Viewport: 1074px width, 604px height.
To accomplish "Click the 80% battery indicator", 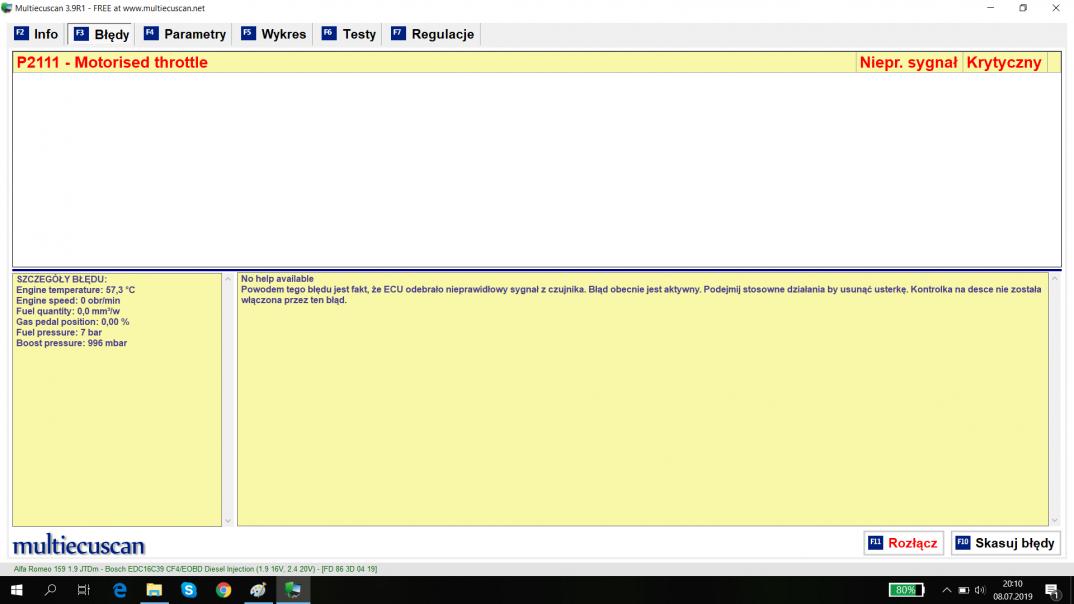I will pos(906,590).
